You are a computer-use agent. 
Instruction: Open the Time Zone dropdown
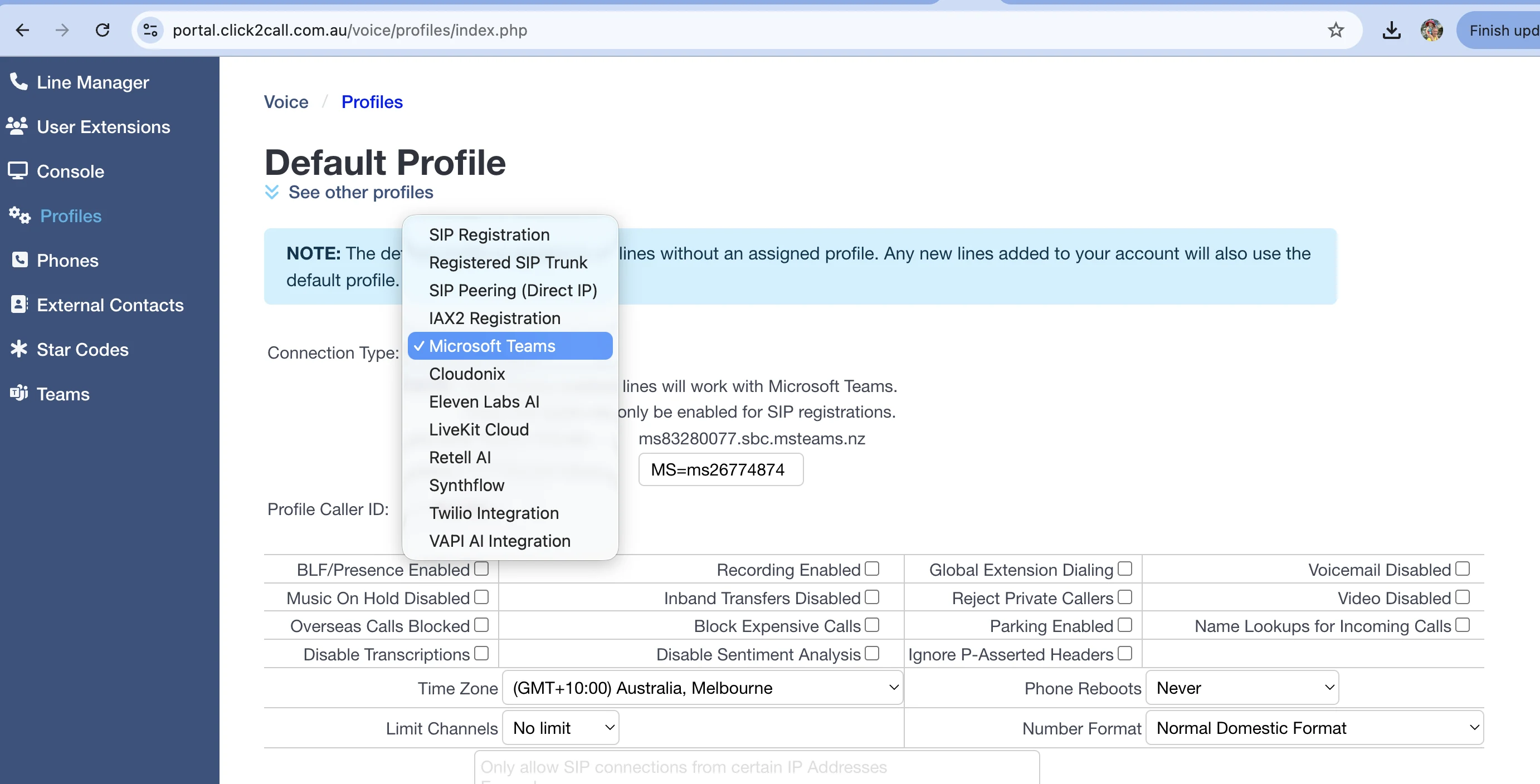(703, 688)
